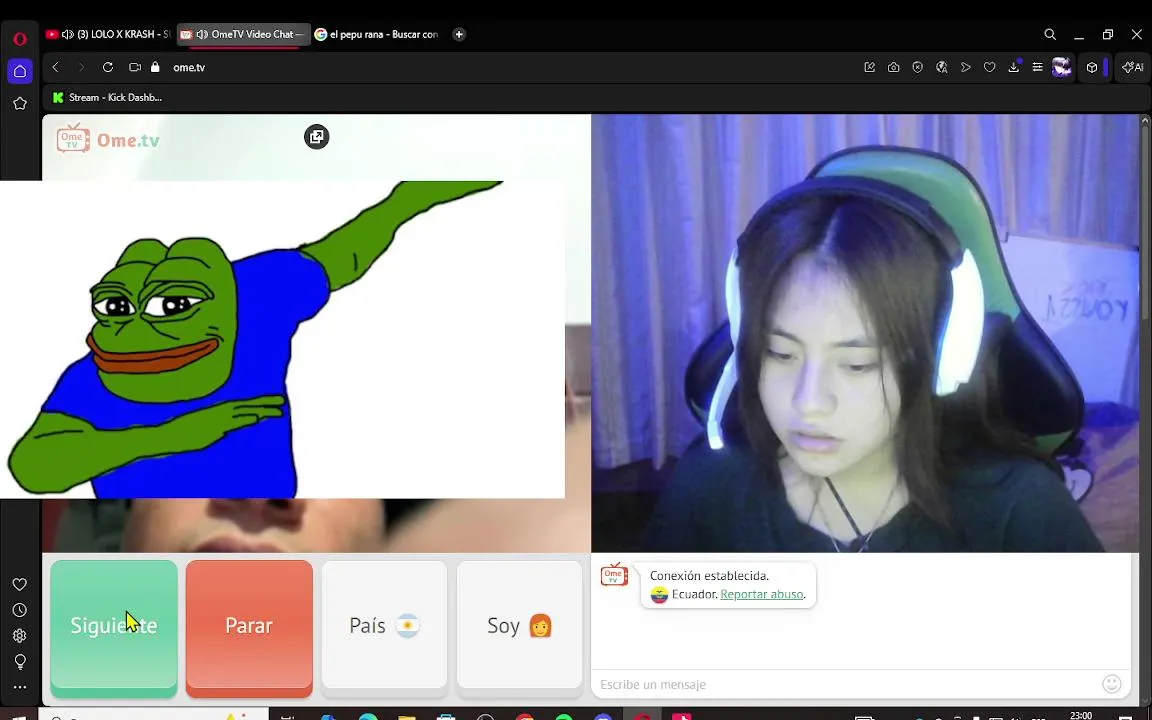Click the Siguiente button
1152x720 pixels.
(114, 628)
